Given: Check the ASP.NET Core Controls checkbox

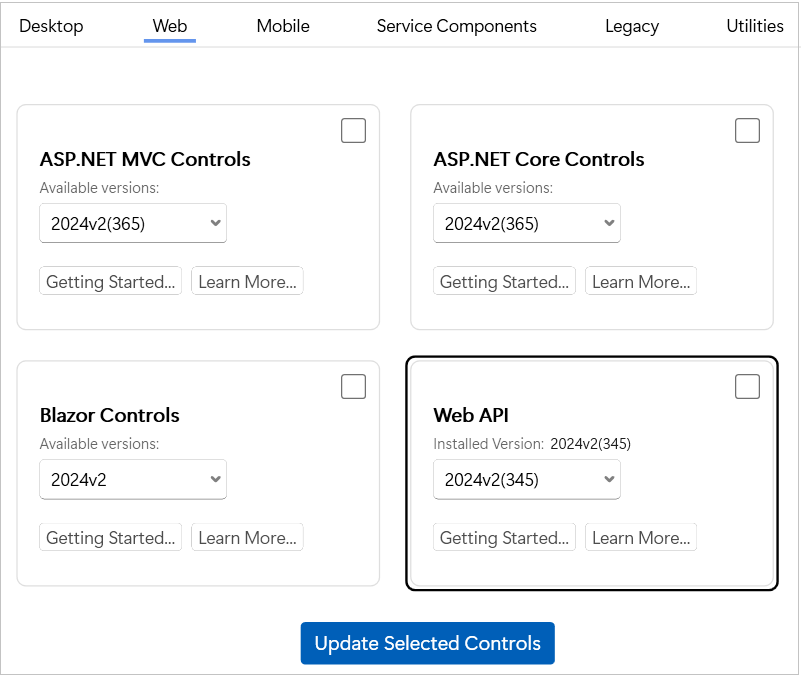Looking at the screenshot, I should [x=747, y=131].
